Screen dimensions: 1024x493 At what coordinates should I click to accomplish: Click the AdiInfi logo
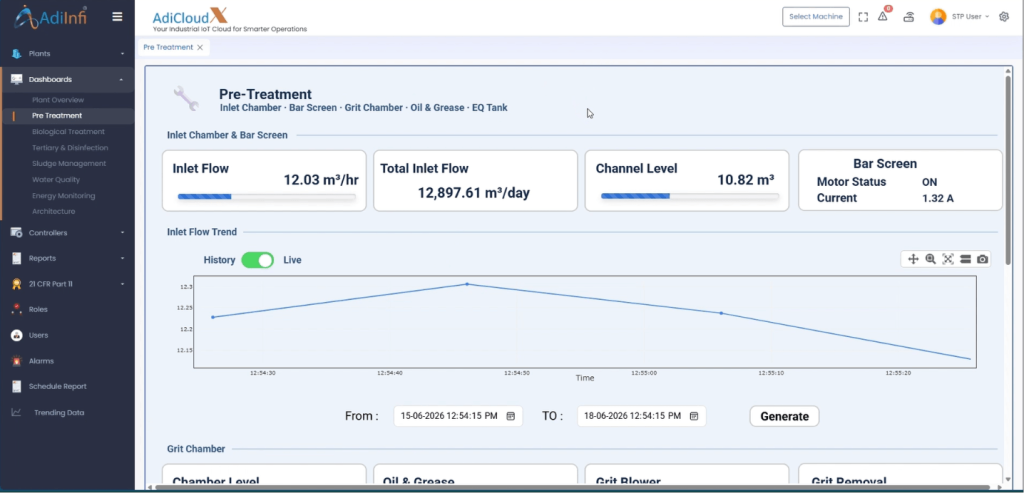[x=50, y=16]
